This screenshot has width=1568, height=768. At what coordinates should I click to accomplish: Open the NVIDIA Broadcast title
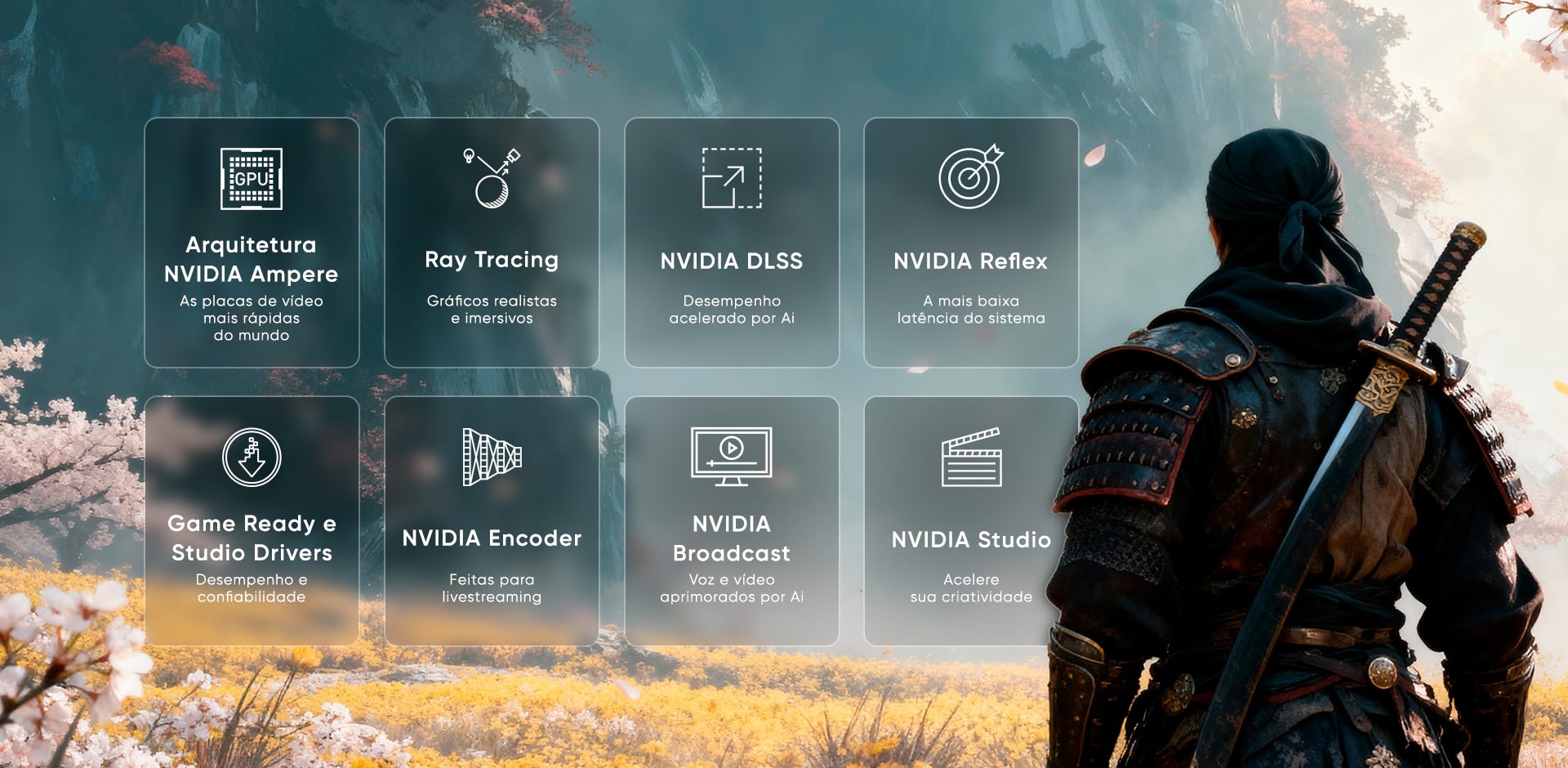point(732,539)
